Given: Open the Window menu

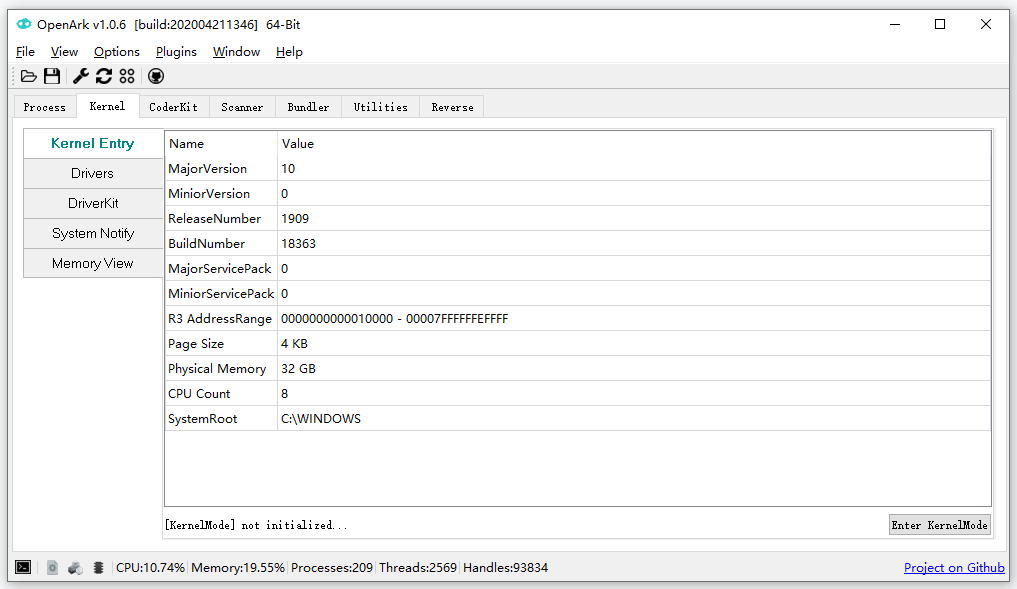Looking at the screenshot, I should [236, 52].
